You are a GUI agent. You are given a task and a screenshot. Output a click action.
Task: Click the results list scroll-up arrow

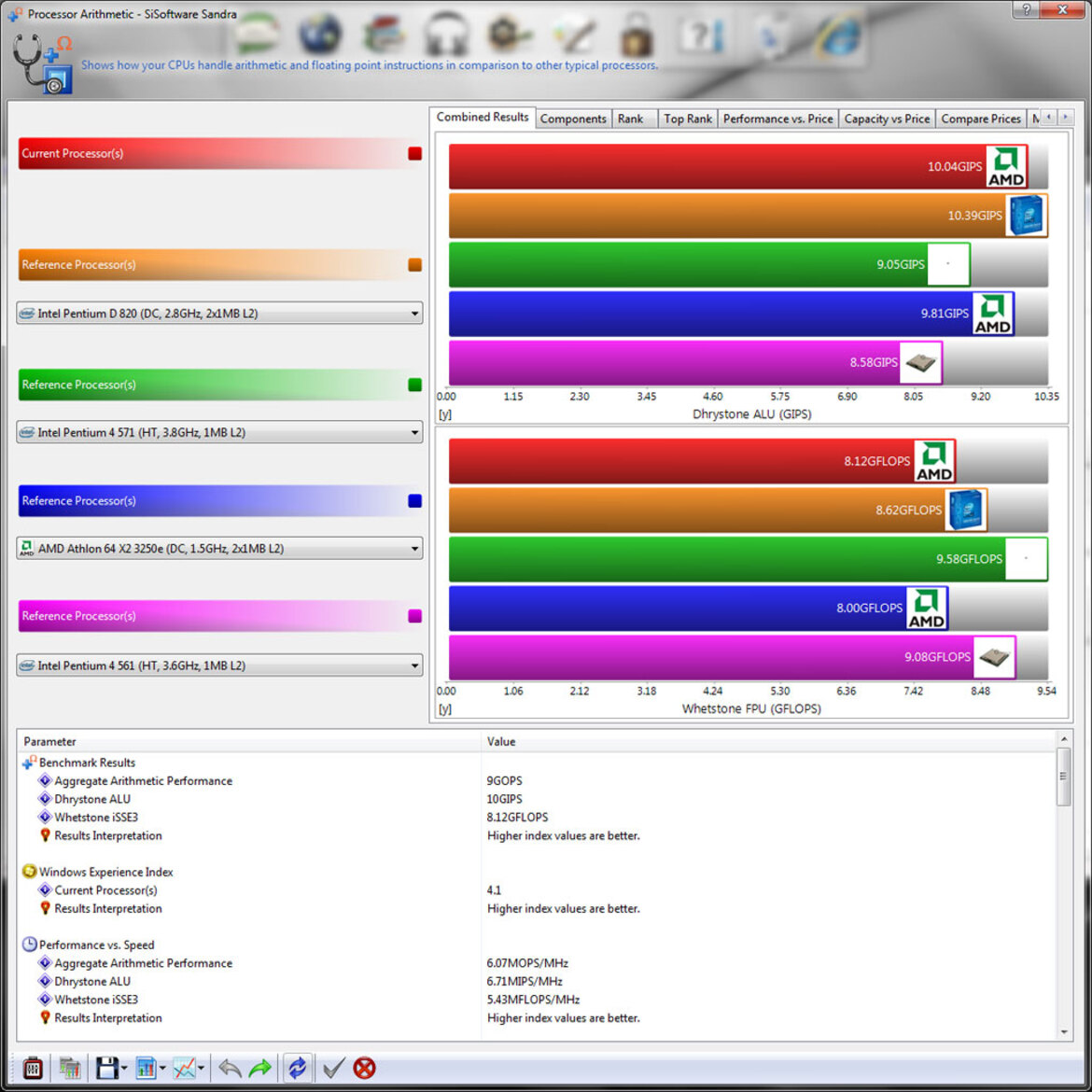click(x=1063, y=738)
